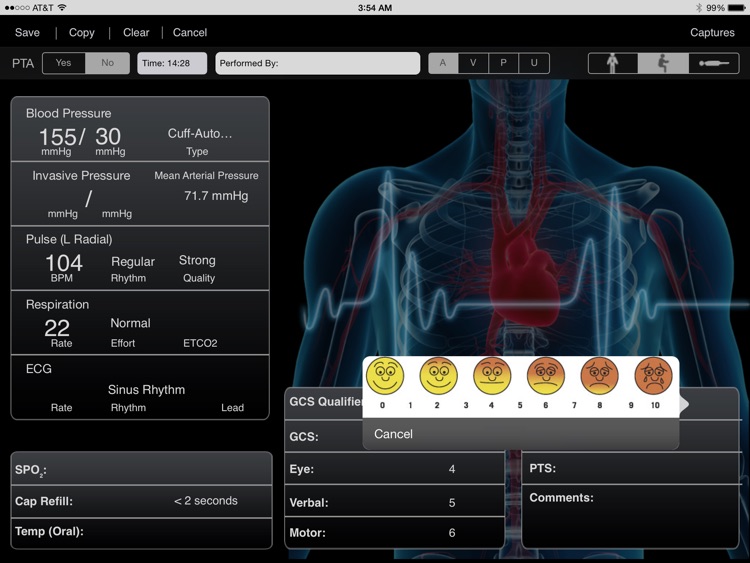Tap the SPO2 field
Viewport: 750px width, 563px height.
coord(142,469)
